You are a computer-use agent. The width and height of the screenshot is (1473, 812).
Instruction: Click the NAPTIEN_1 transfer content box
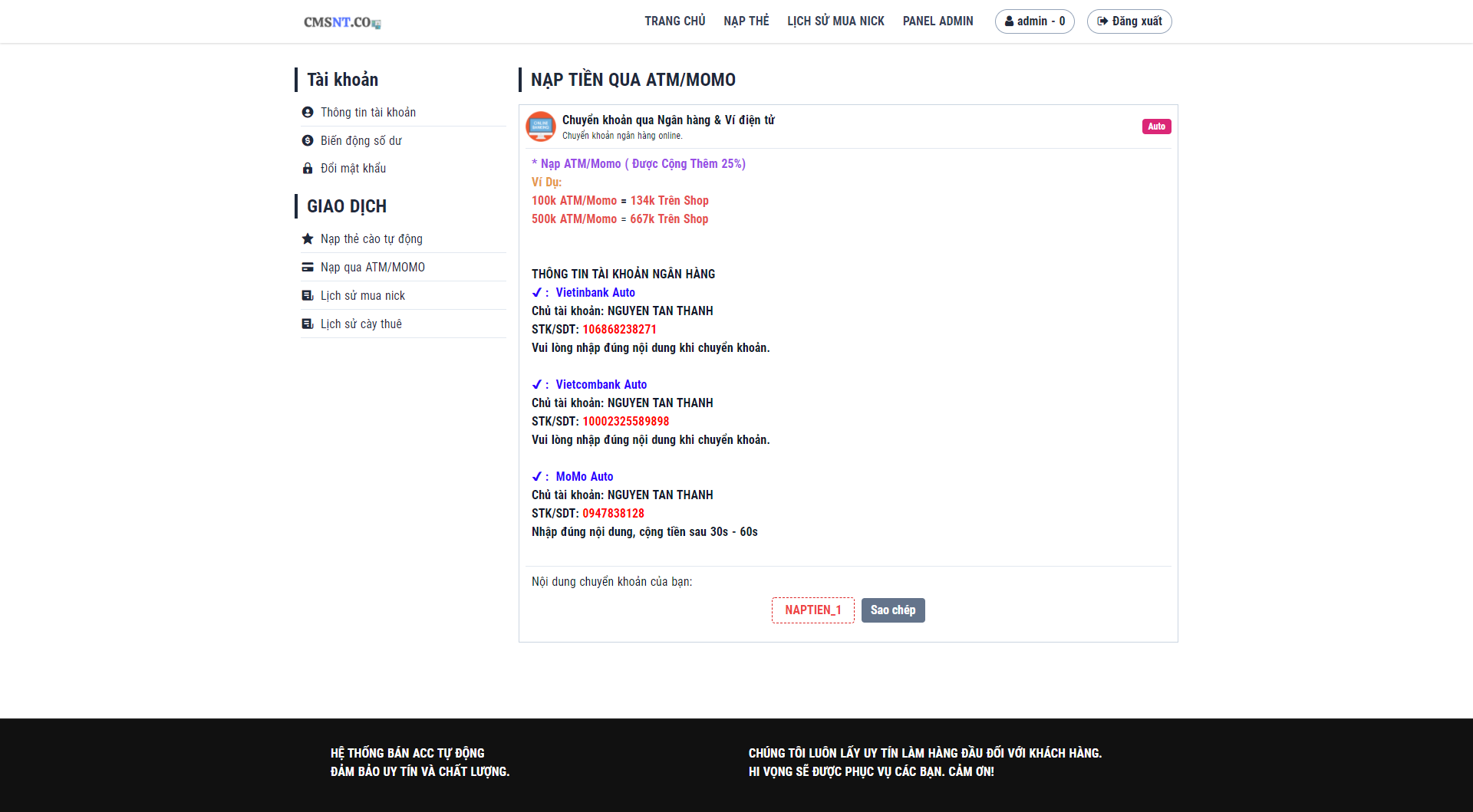(x=813, y=610)
